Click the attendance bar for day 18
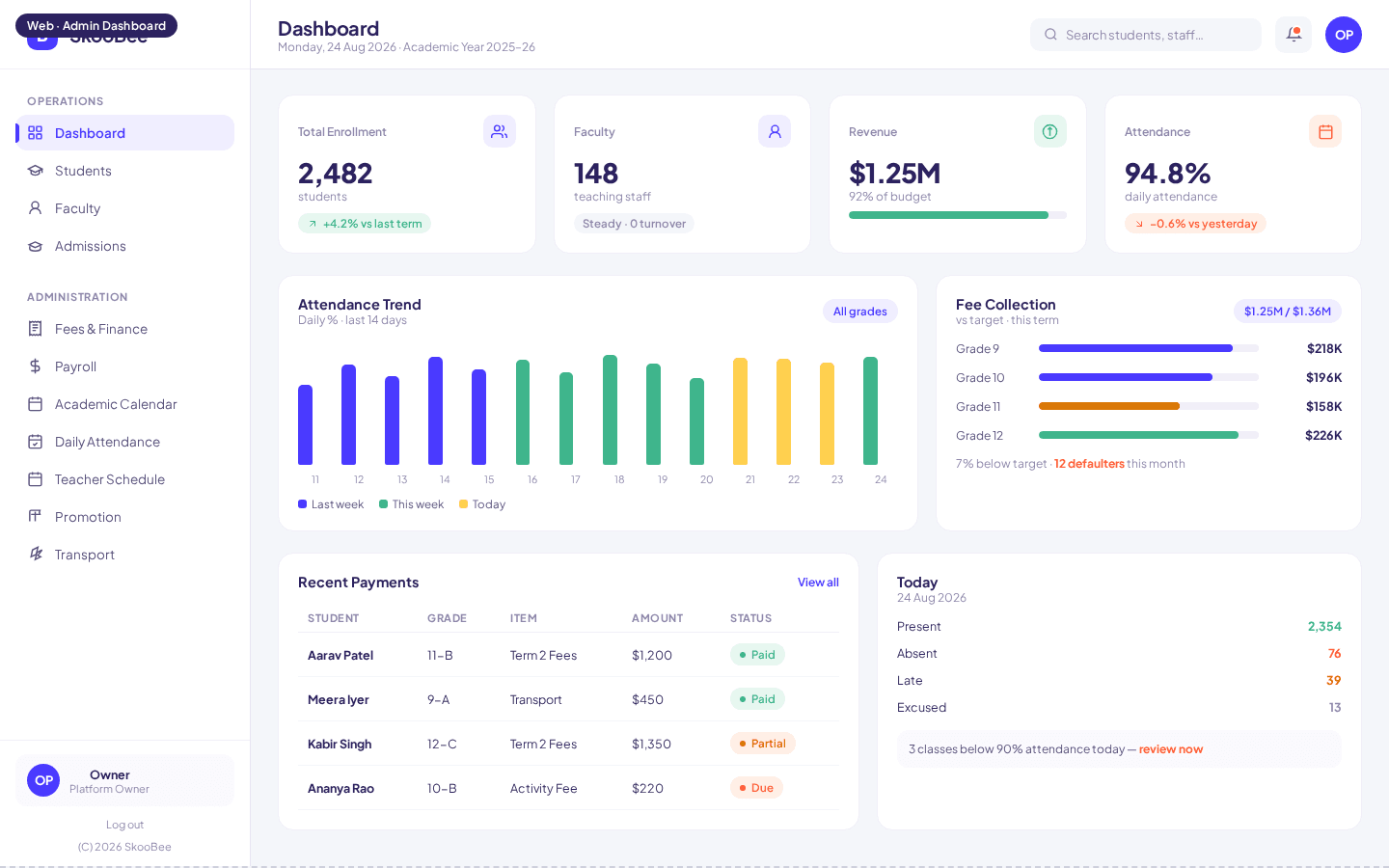The image size is (1389, 868). click(x=610, y=410)
